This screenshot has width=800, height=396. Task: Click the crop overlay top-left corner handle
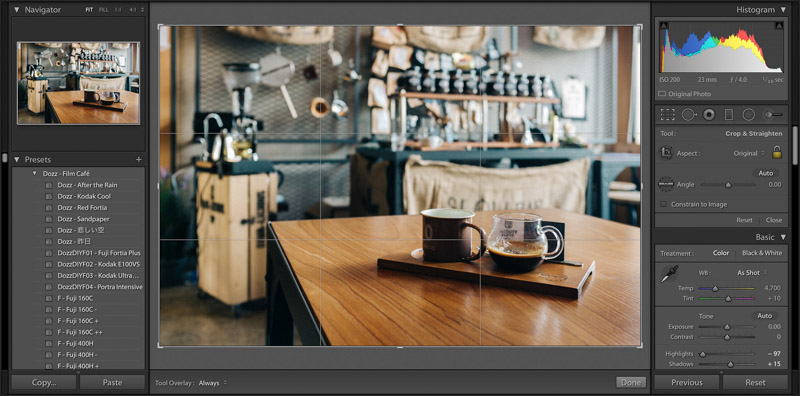[160, 27]
